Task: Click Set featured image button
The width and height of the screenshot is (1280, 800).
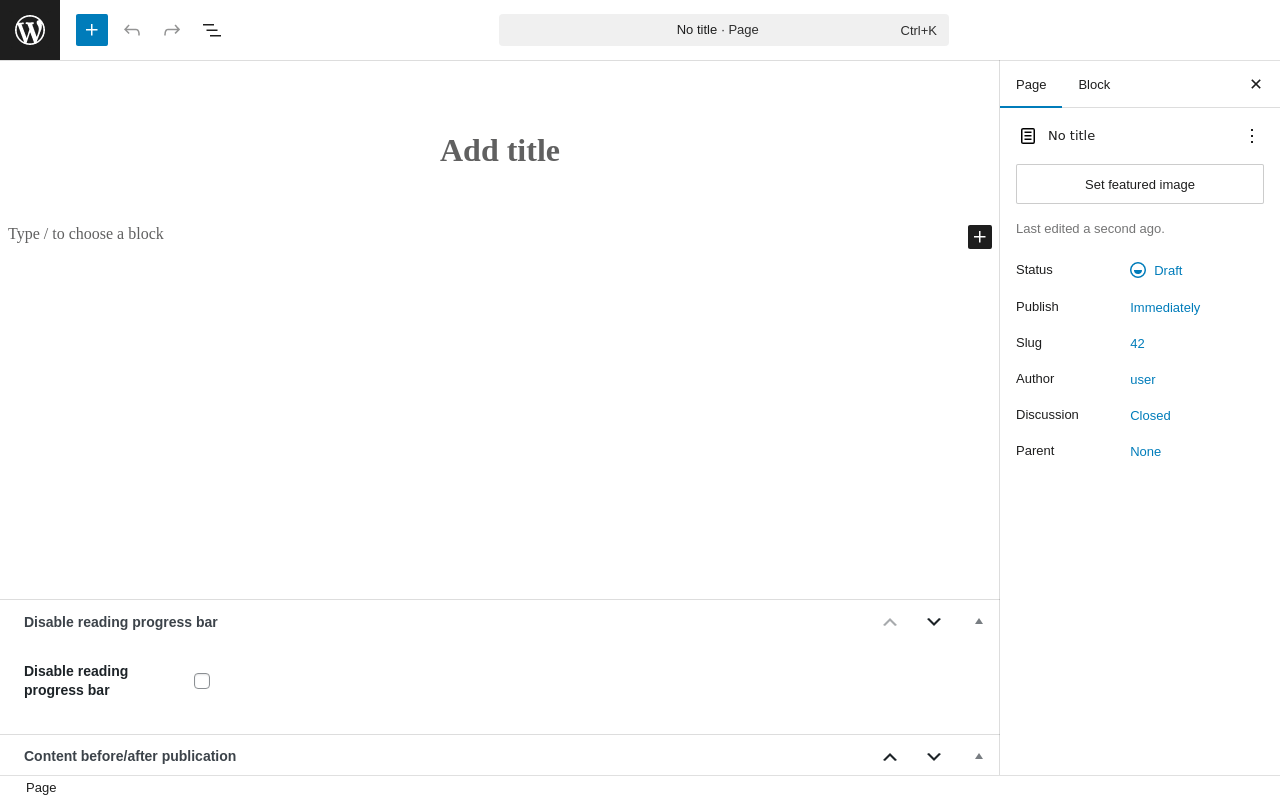Action: click(x=1140, y=184)
